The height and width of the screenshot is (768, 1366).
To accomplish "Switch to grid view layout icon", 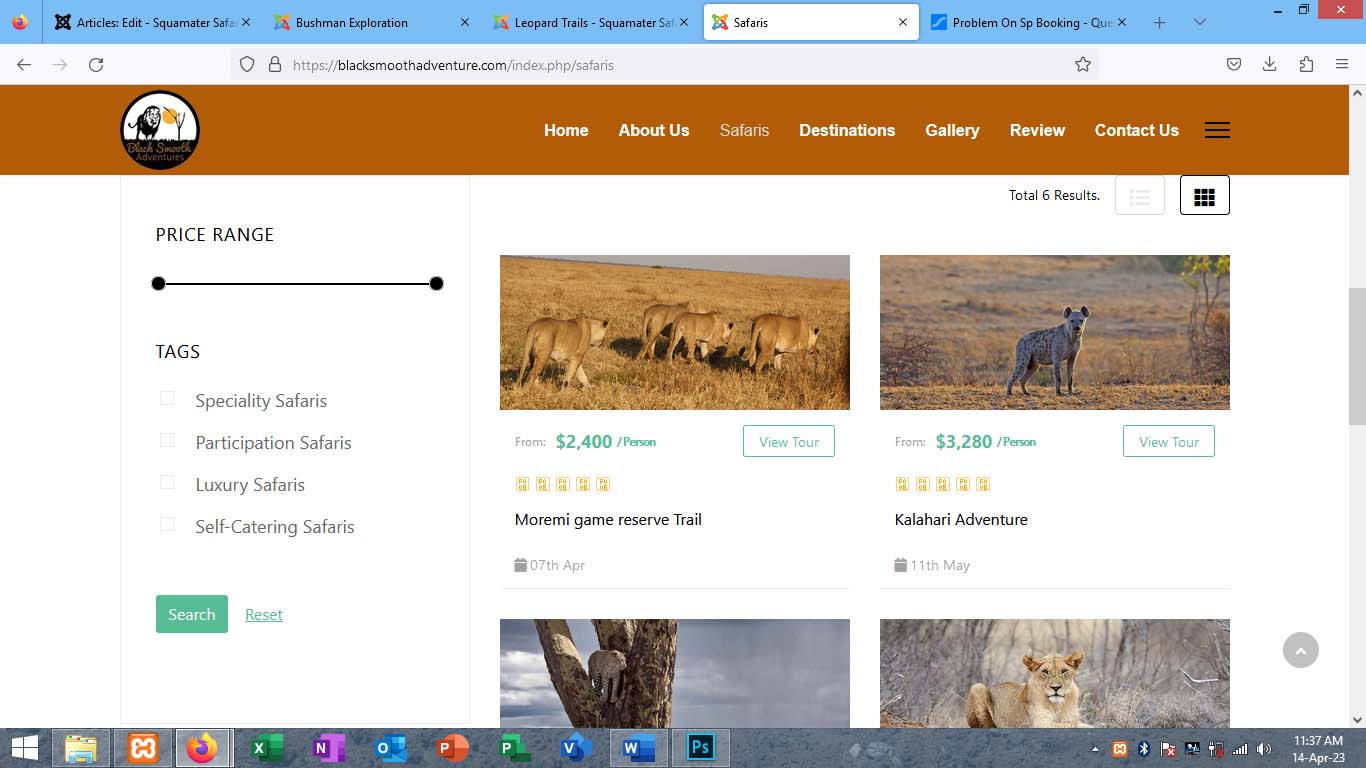I will 1204,196.
